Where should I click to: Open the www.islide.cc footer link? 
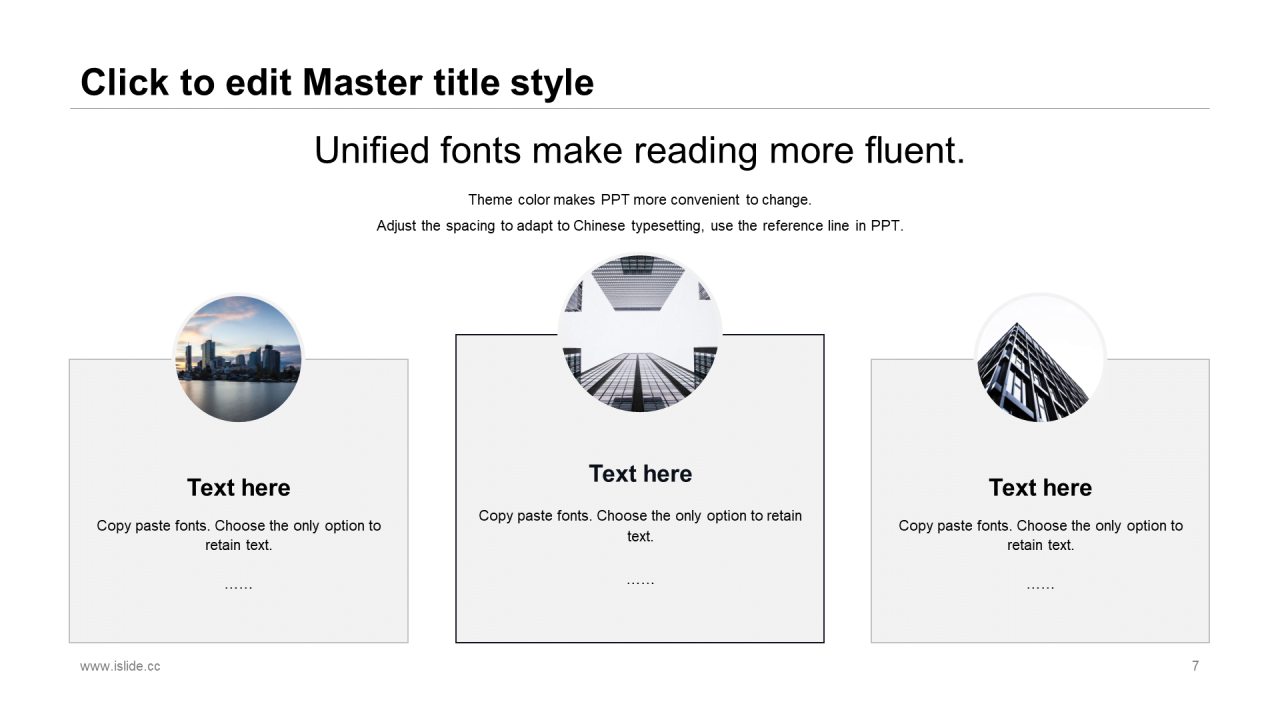click(120, 666)
